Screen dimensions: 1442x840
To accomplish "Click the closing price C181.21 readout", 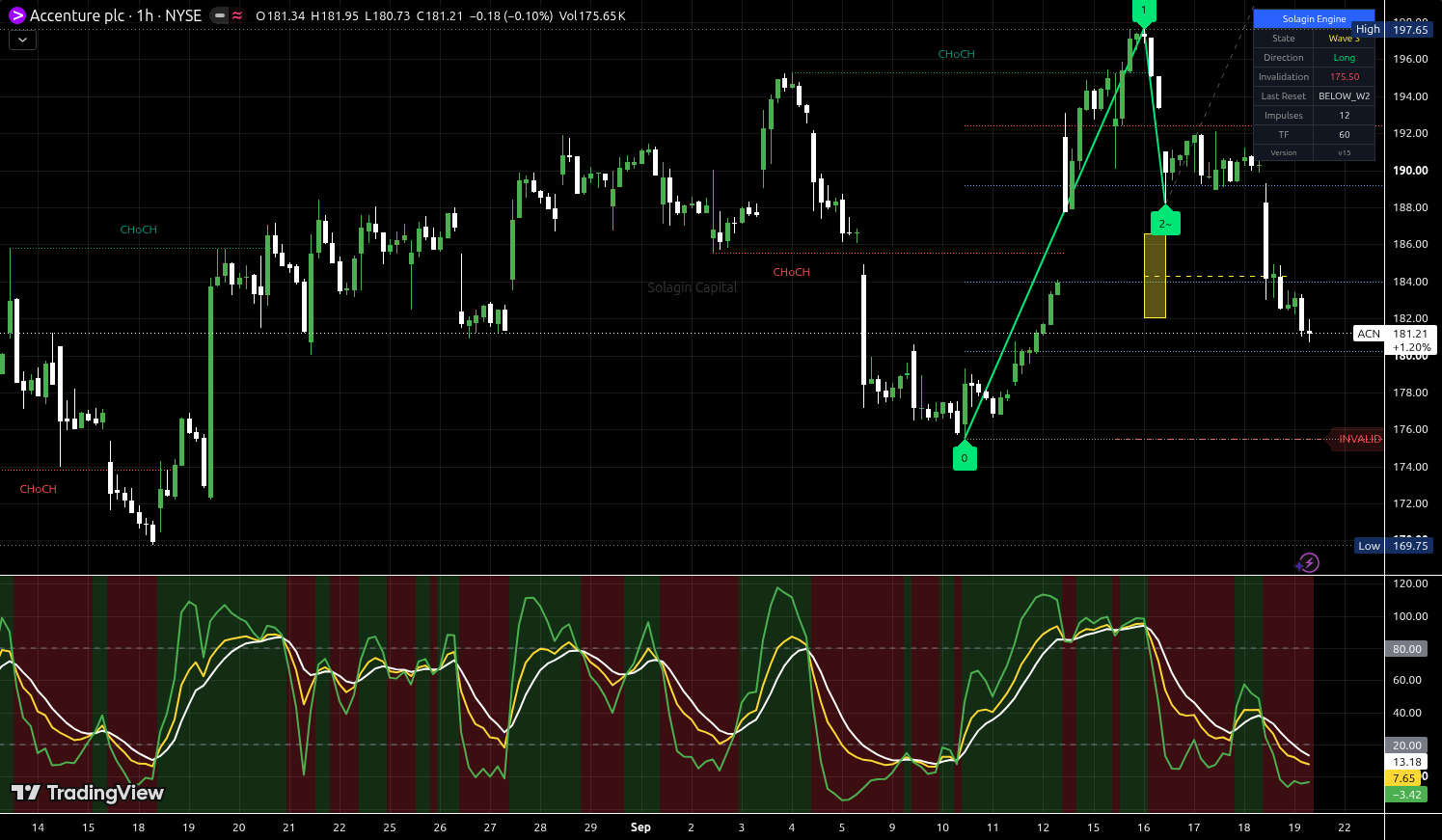I will click(438, 16).
